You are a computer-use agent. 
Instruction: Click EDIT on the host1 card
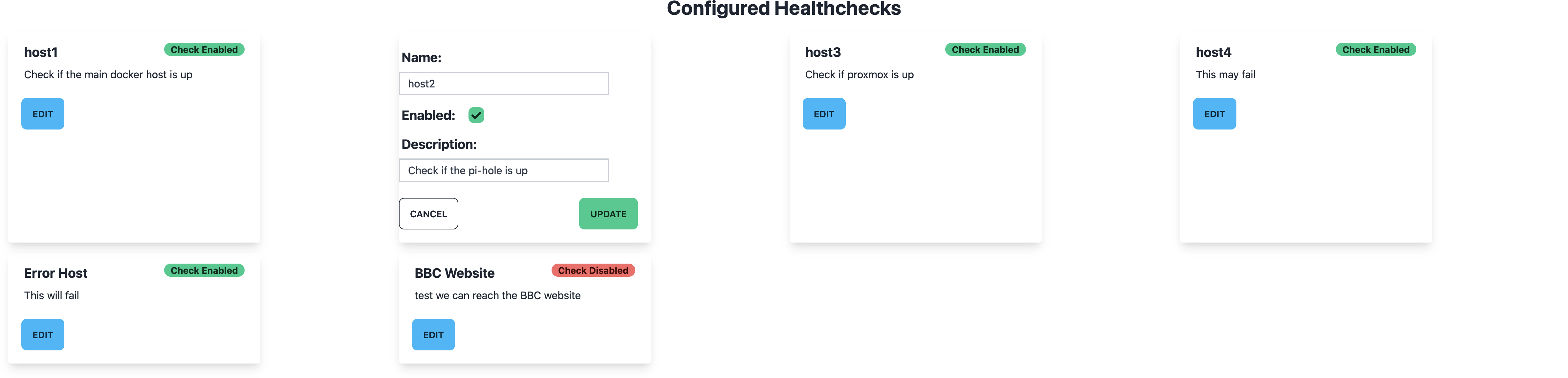42,113
